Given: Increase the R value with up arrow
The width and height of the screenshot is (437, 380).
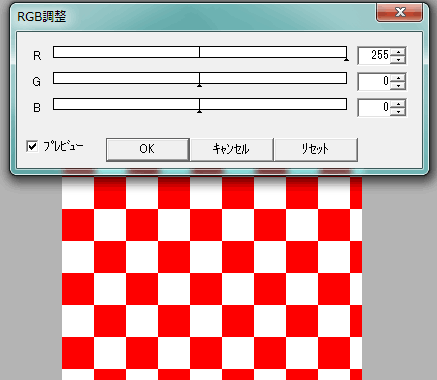Looking at the screenshot, I should [x=398, y=52].
